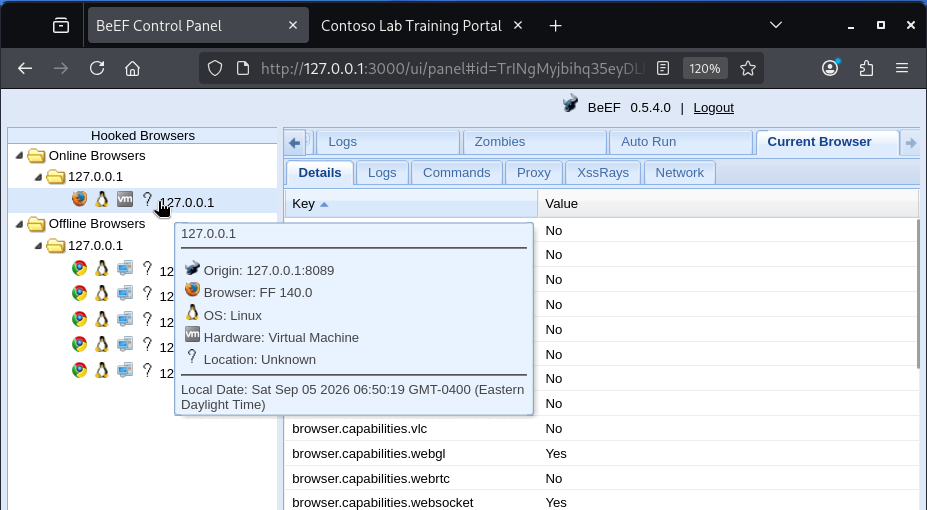The height and width of the screenshot is (510, 927).
Task: Sort by the Key column header
Action: click(411, 204)
